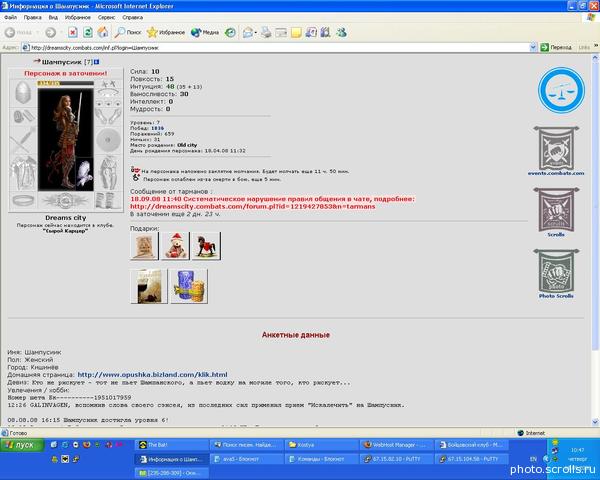Open Избранное star favorites toolbar button
The image size is (600, 480).
(166, 33)
